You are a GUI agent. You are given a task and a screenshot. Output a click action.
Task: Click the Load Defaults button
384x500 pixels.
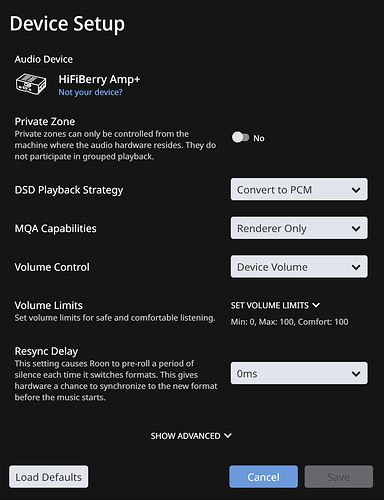coord(49,477)
